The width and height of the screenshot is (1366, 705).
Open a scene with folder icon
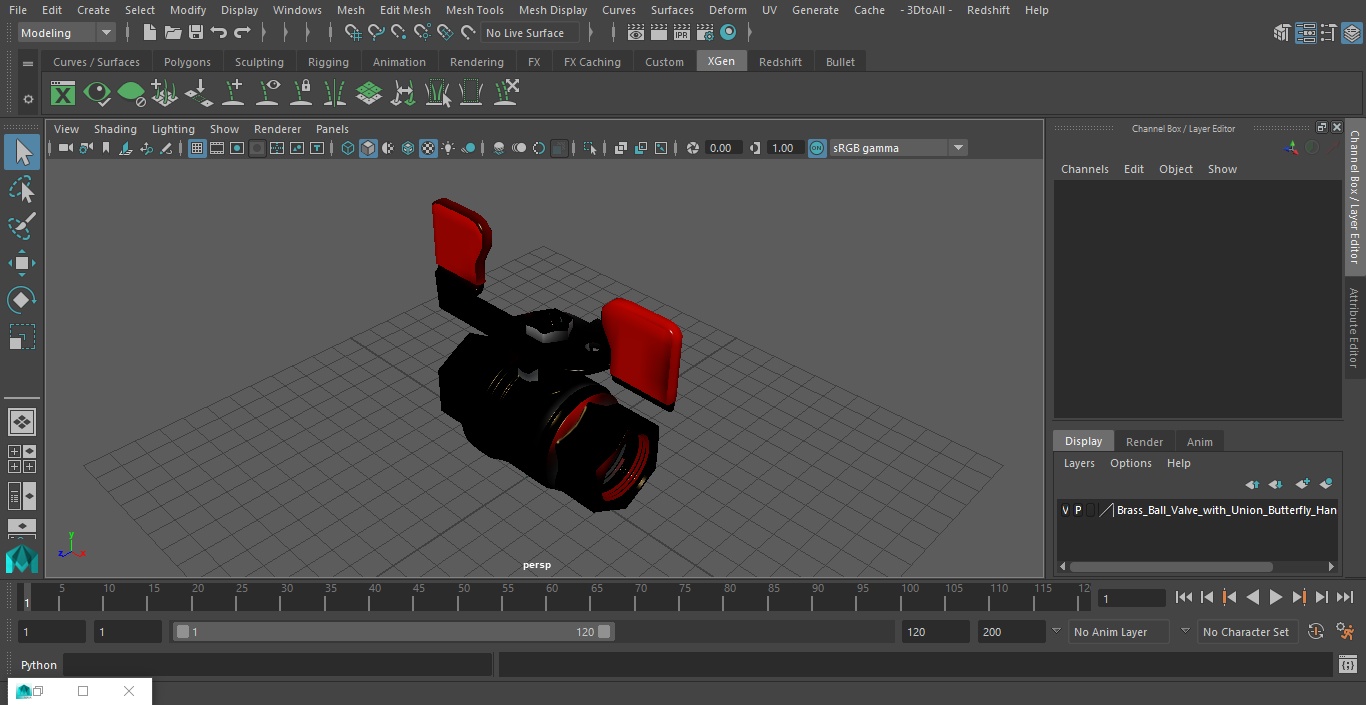click(173, 33)
